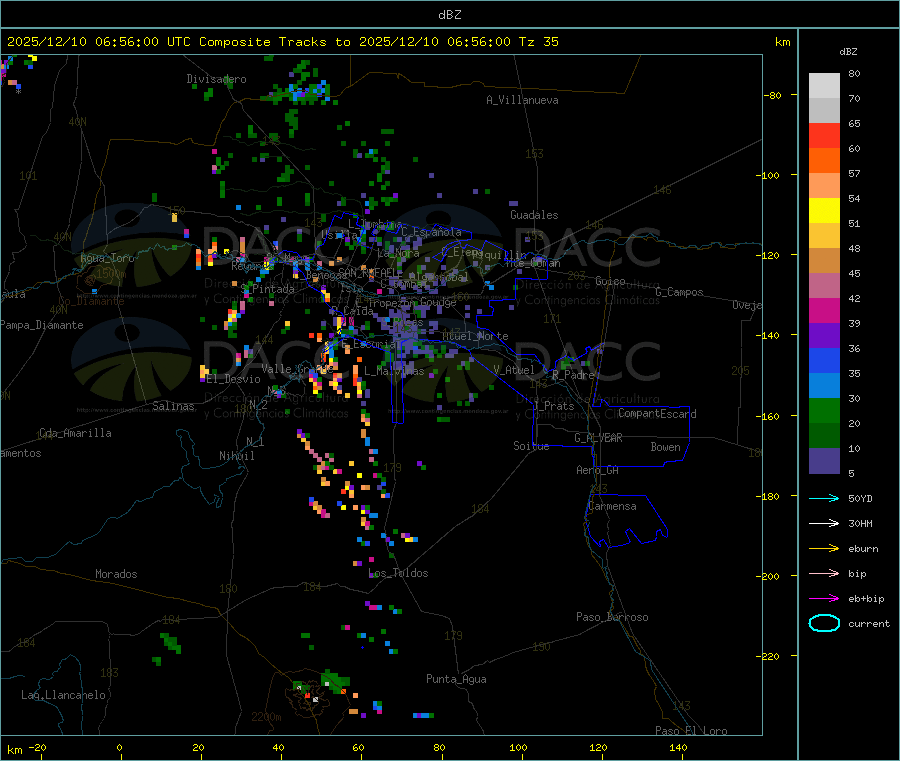Click the cyan 50YD track arrow in legend

(x=824, y=498)
